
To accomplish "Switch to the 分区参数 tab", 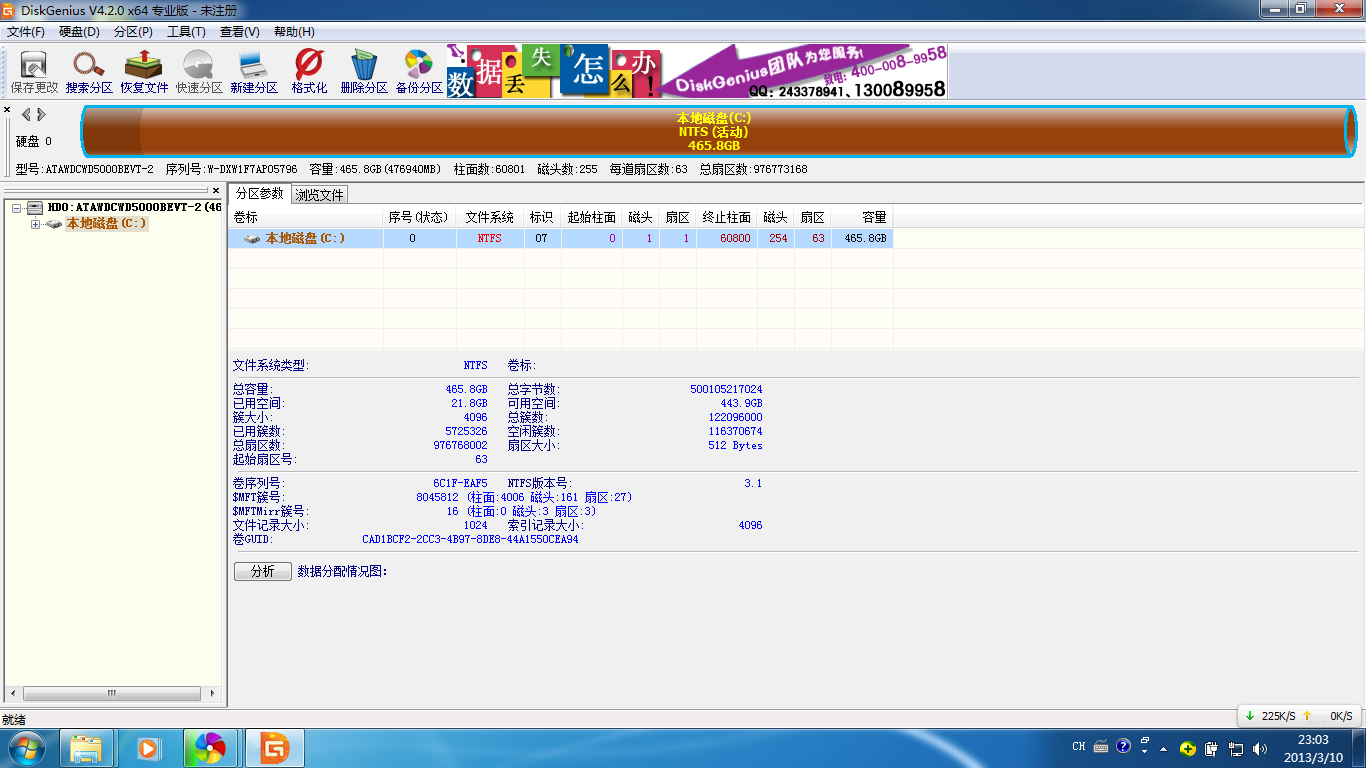I will pos(260,194).
